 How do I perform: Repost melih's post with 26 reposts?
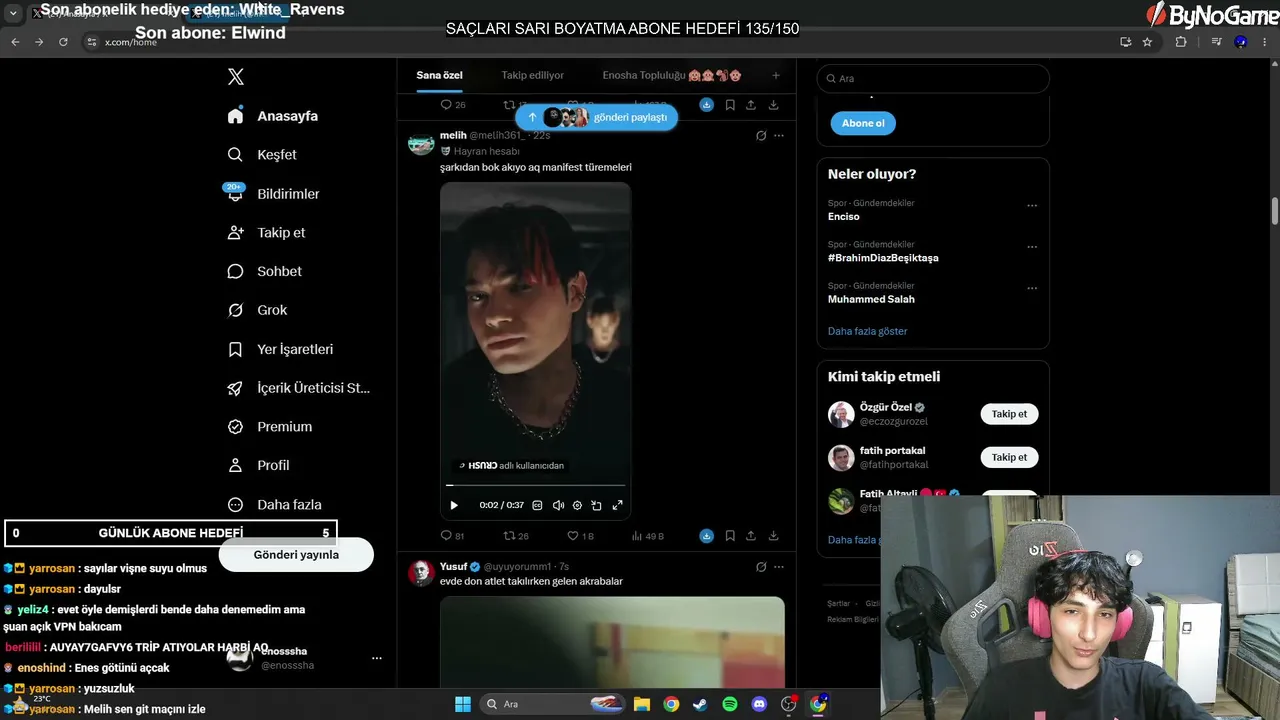(515, 536)
